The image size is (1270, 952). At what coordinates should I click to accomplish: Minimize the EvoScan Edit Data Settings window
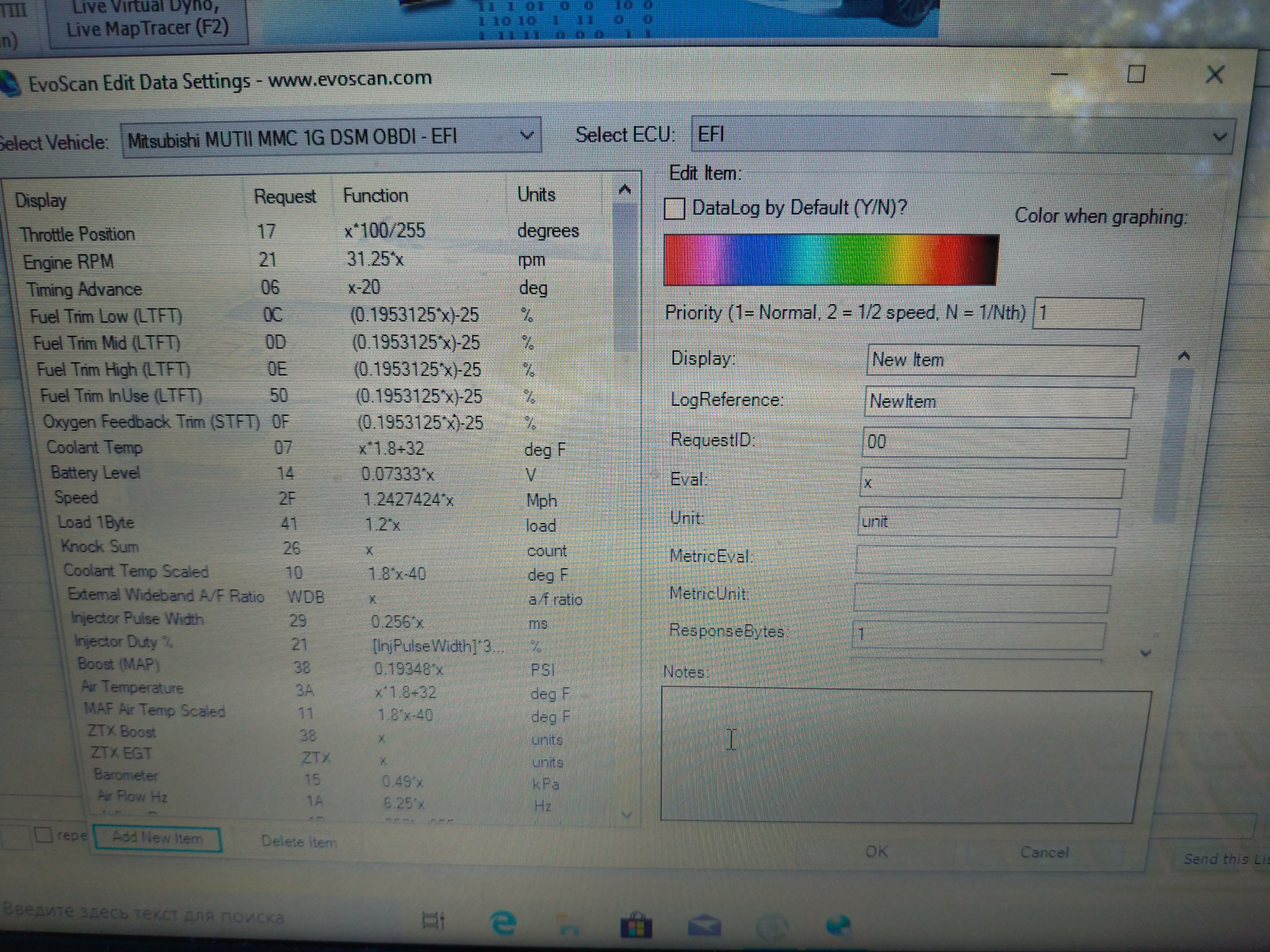pos(1060,74)
